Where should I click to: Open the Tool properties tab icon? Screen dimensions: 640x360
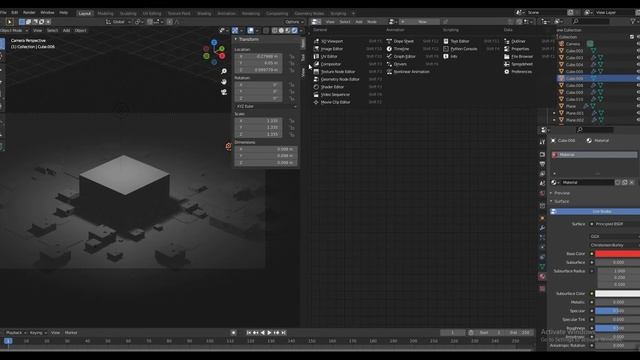pos(542,142)
